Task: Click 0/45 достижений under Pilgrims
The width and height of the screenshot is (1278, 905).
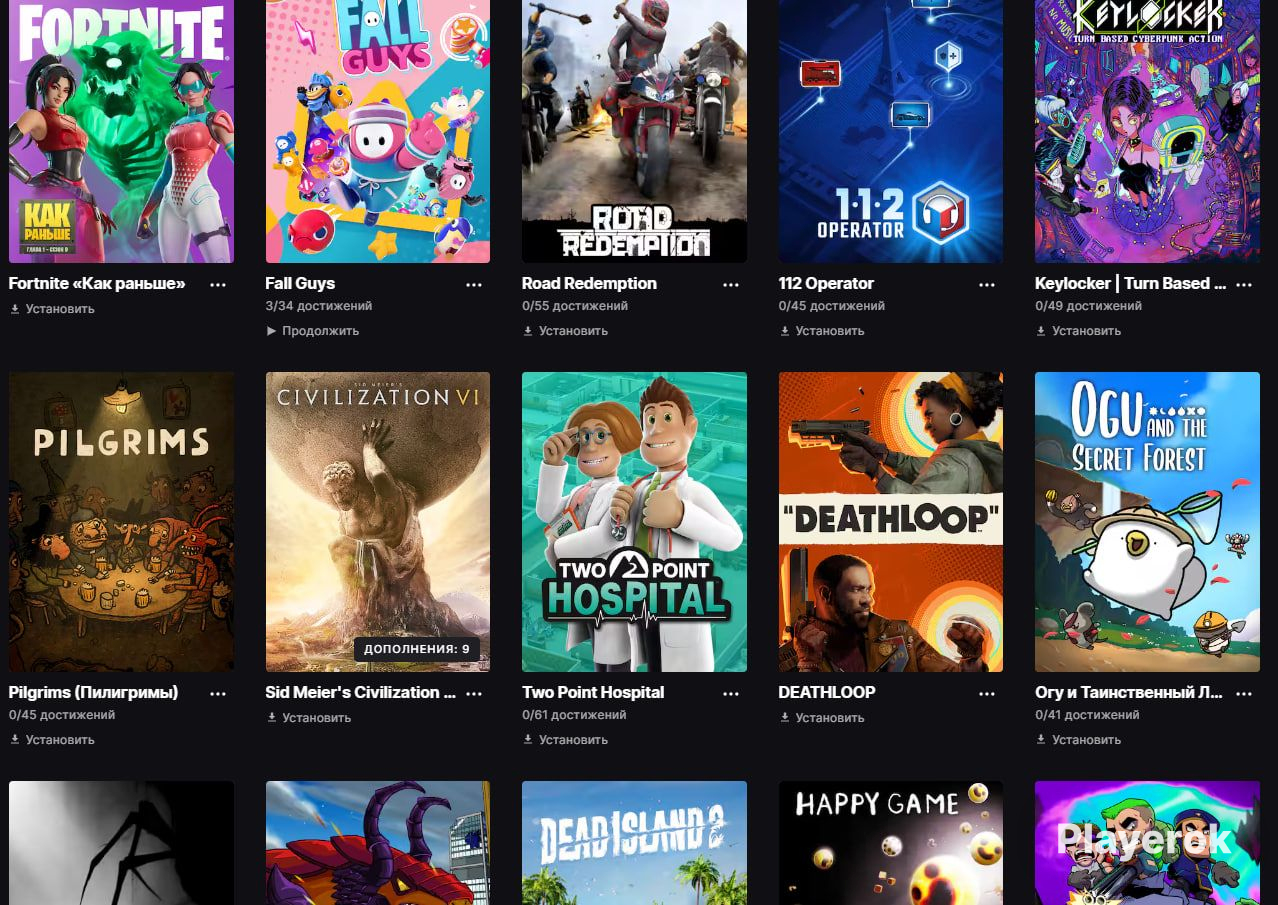Action: pyautogui.click(x=62, y=715)
